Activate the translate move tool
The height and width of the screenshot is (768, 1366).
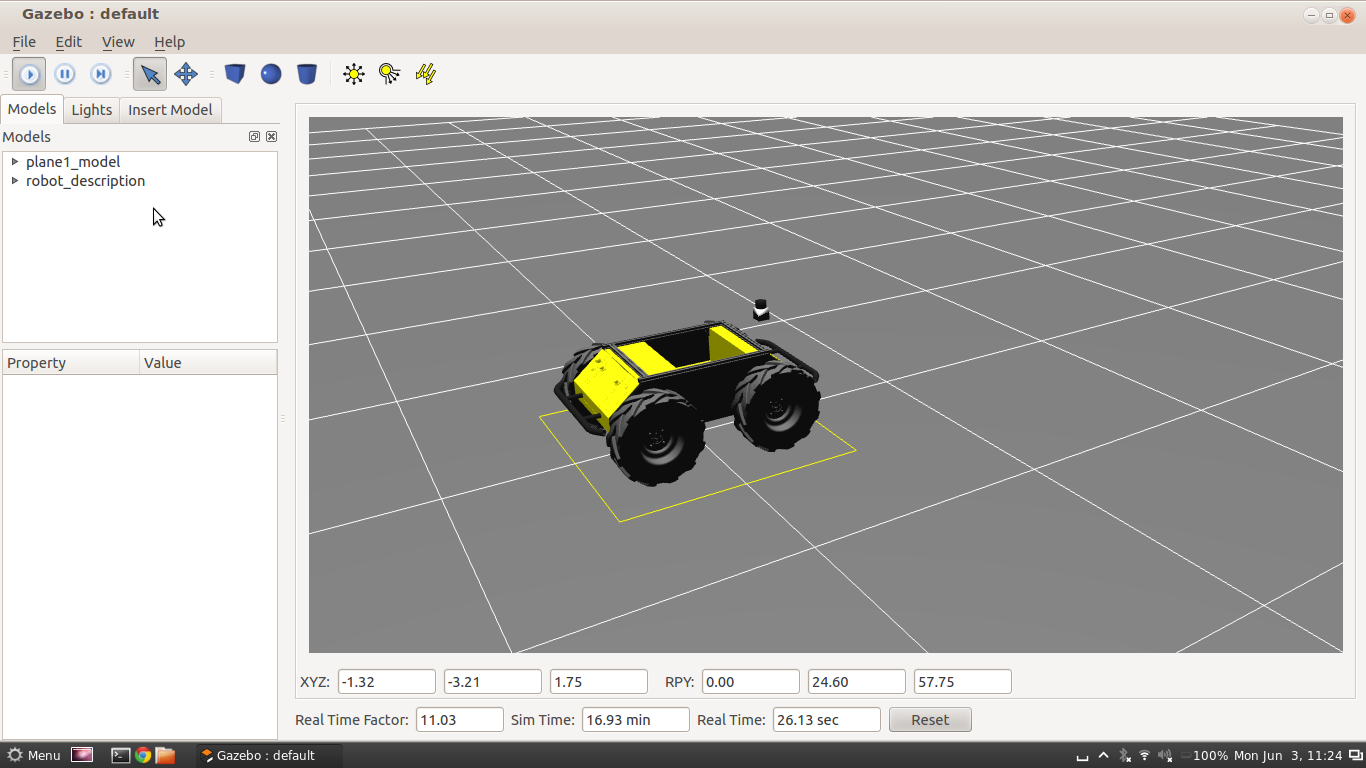pos(186,74)
